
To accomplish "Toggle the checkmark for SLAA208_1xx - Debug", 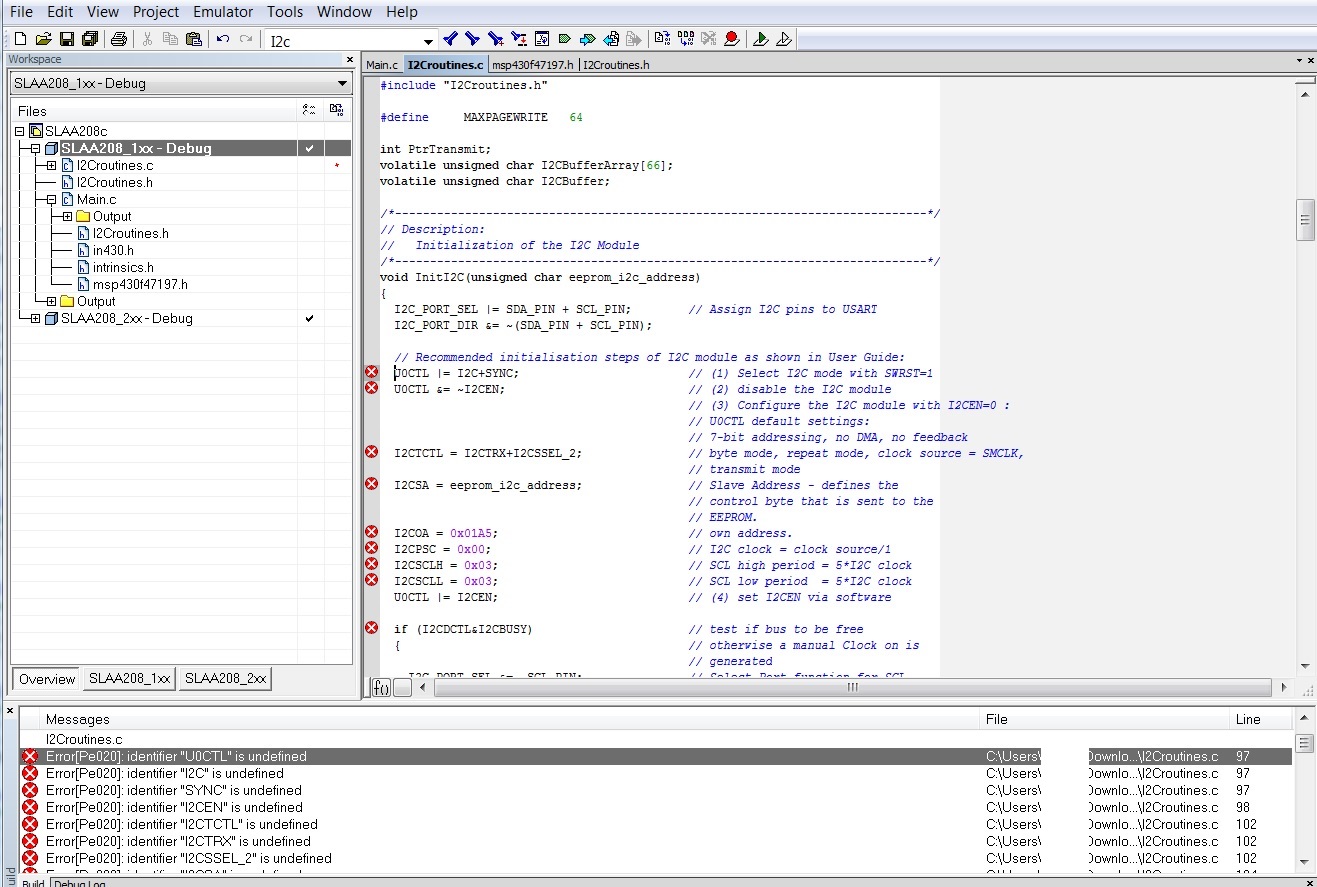I will point(310,149).
